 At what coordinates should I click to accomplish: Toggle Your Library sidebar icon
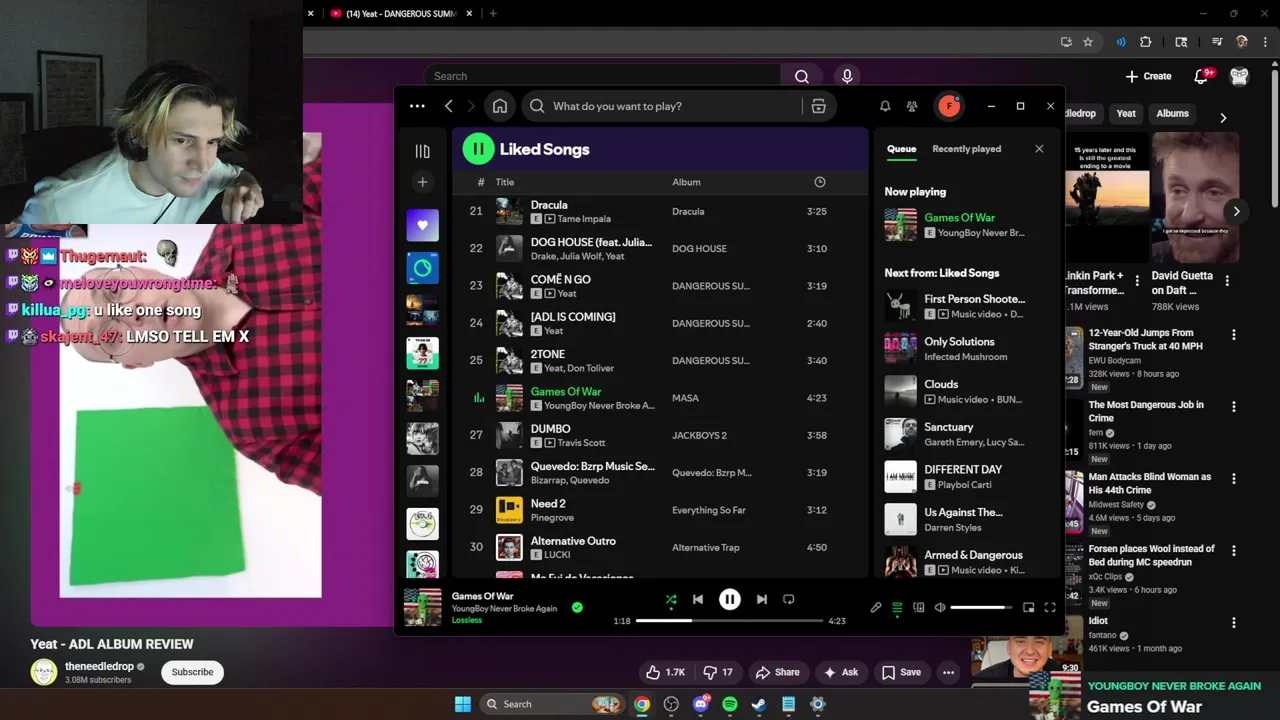(422, 151)
